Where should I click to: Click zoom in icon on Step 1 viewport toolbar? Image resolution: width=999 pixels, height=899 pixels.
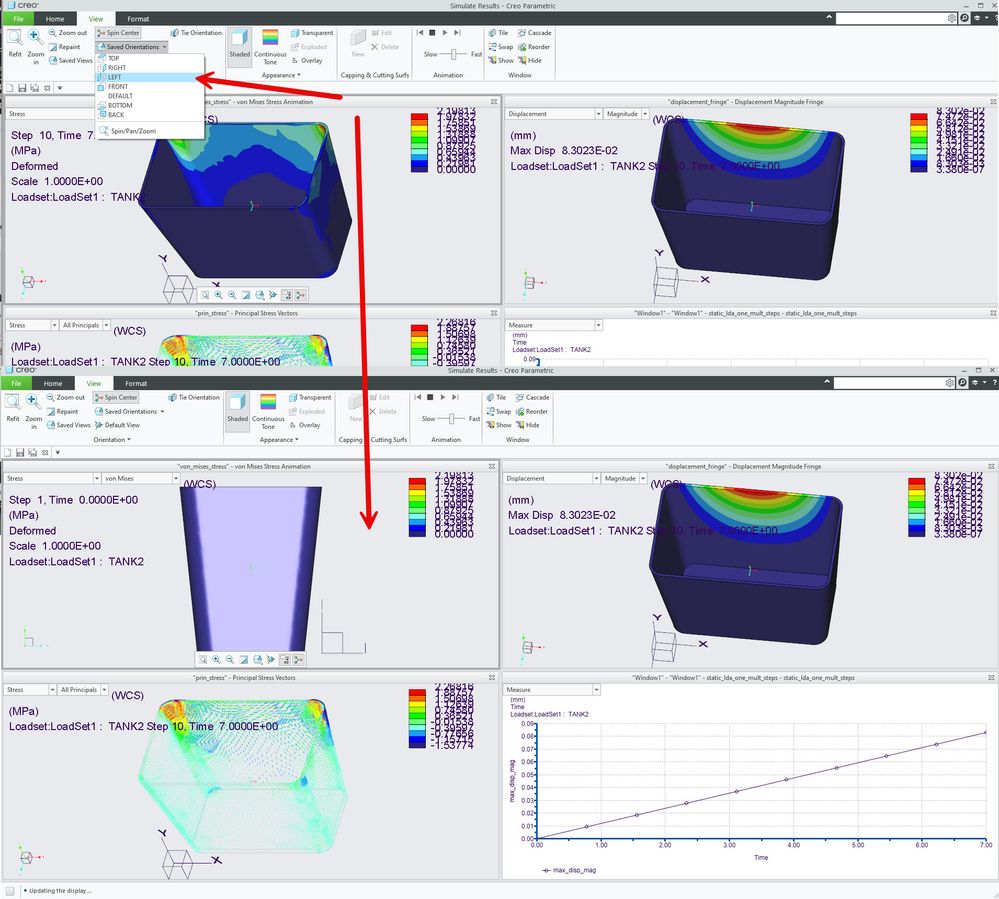click(216, 659)
